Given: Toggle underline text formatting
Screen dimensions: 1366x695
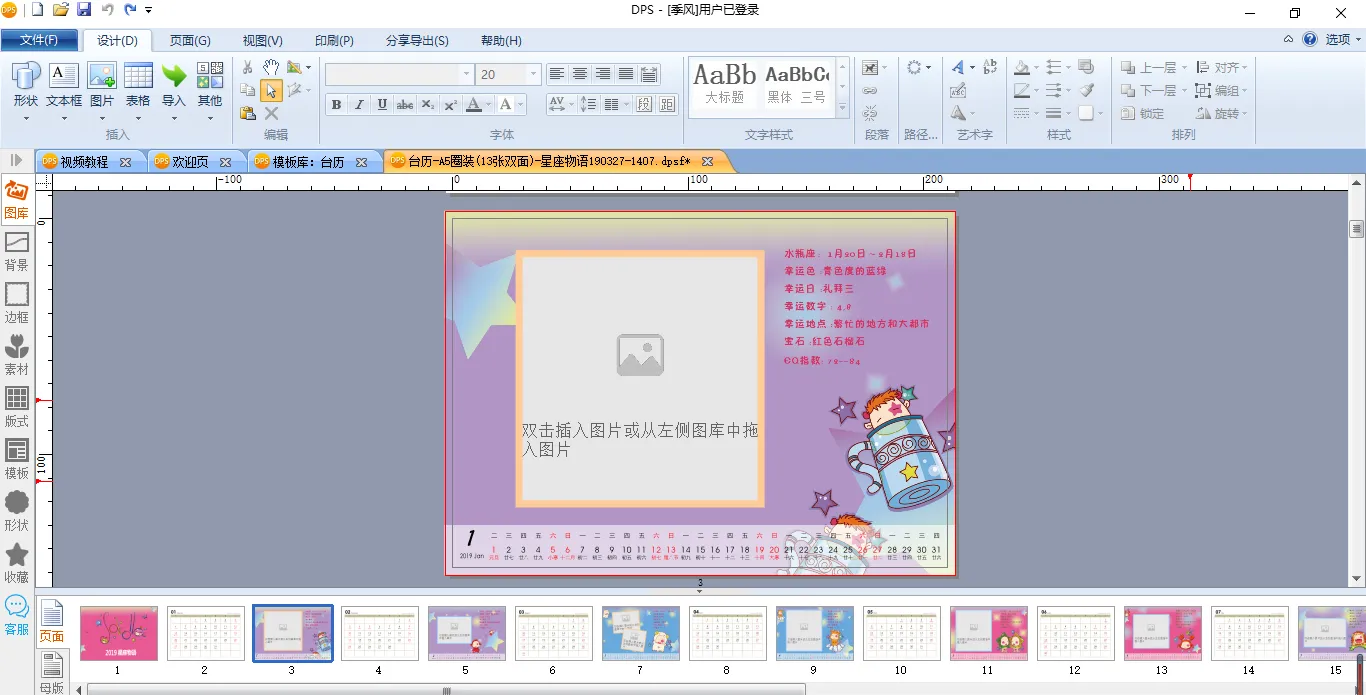Looking at the screenshot, I should coord(382,105).
